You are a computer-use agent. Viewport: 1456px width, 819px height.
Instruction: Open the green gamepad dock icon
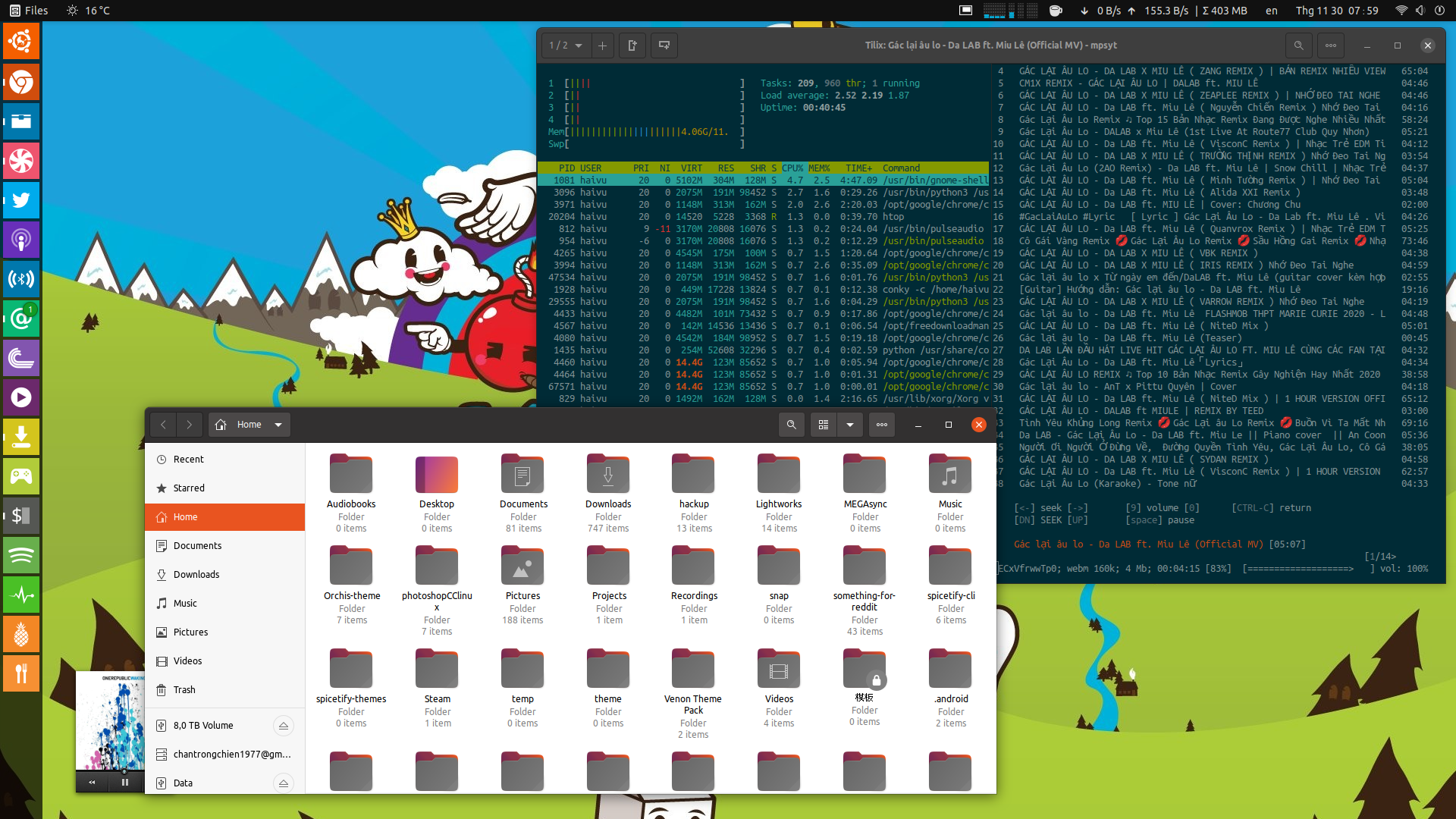[x=21, y=476]
